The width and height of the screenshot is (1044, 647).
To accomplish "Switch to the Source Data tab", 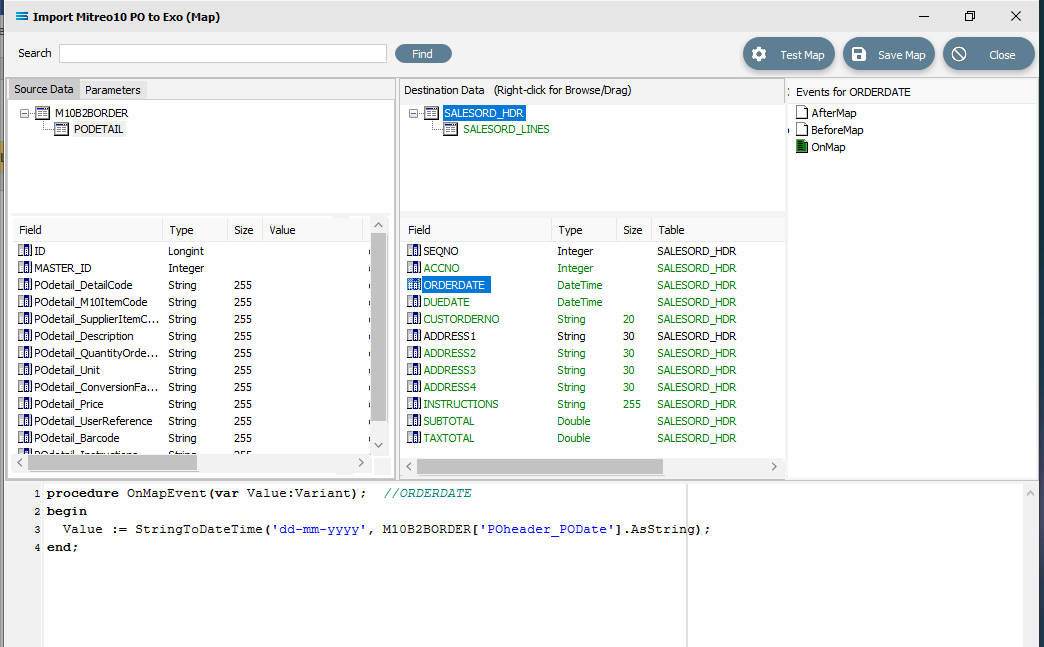I will click(44, 89).
